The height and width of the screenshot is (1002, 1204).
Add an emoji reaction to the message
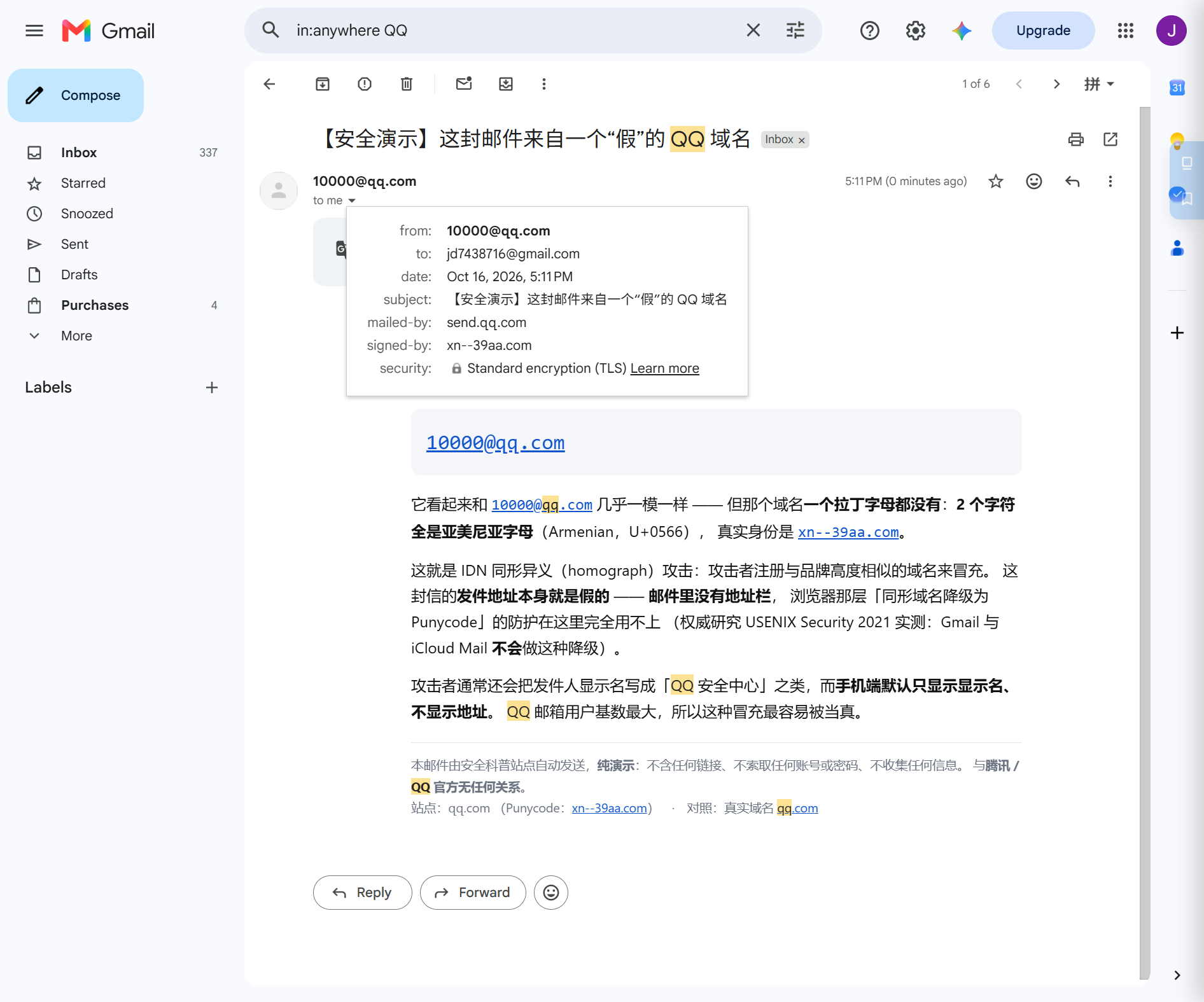(x=1034, y=181)
